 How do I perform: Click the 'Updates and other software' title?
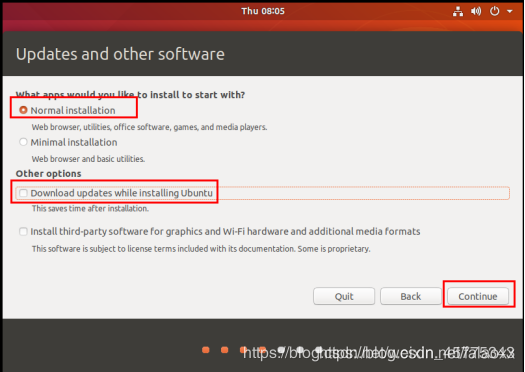[x=120, y=54]
